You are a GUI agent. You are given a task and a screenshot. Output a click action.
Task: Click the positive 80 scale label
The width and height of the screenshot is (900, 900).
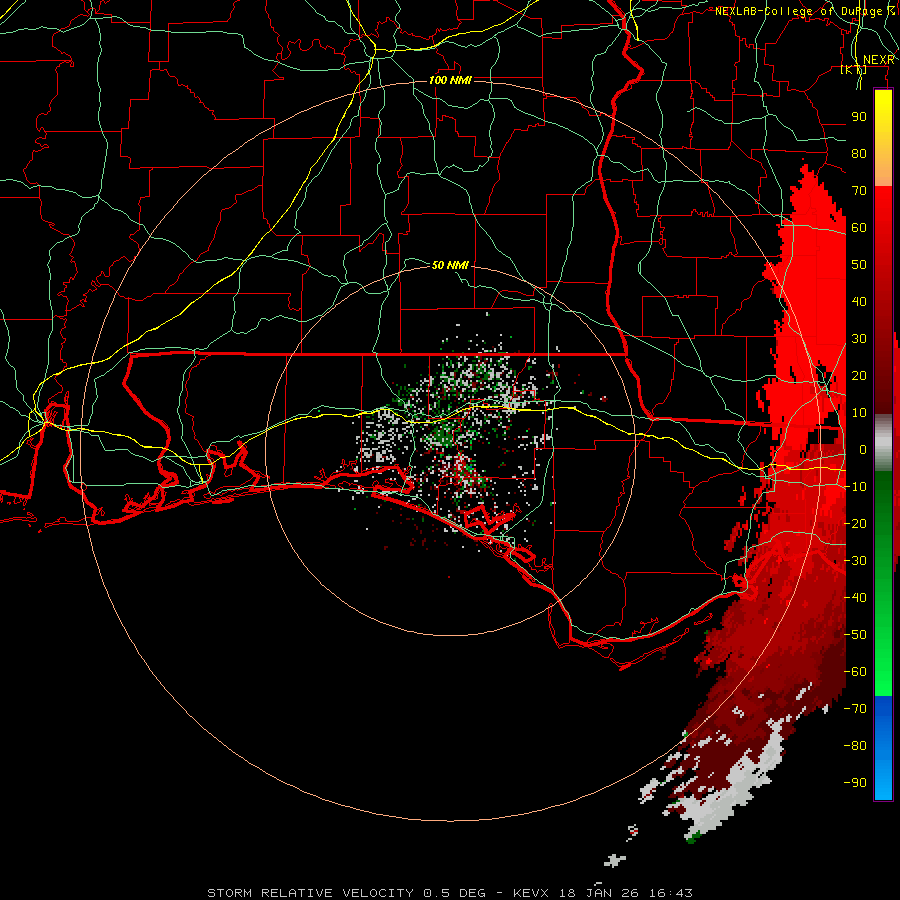859,153
